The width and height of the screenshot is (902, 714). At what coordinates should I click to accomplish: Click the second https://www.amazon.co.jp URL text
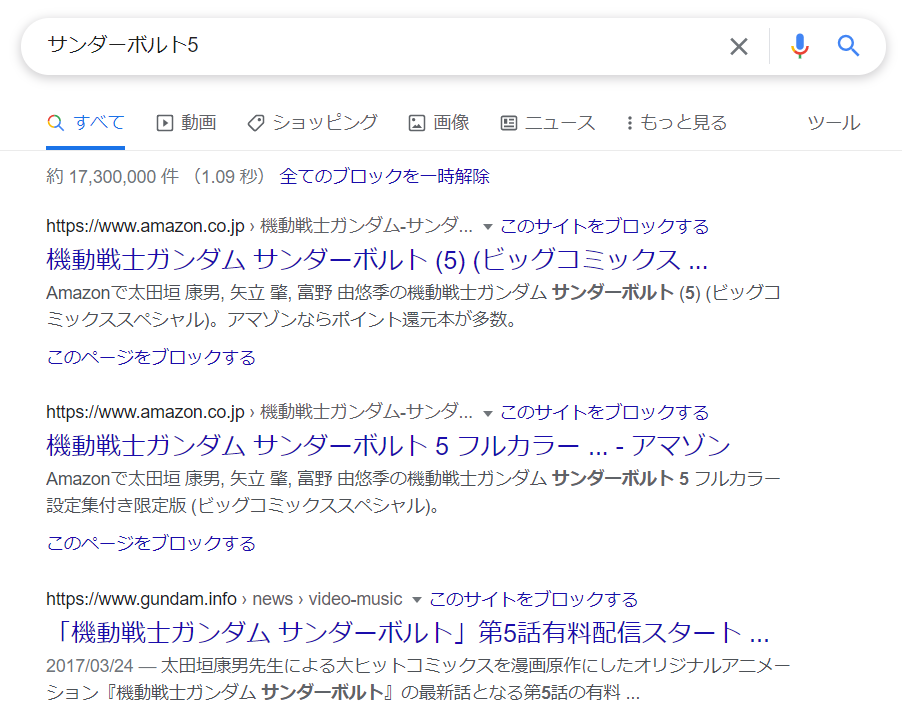tap(146, 413)
